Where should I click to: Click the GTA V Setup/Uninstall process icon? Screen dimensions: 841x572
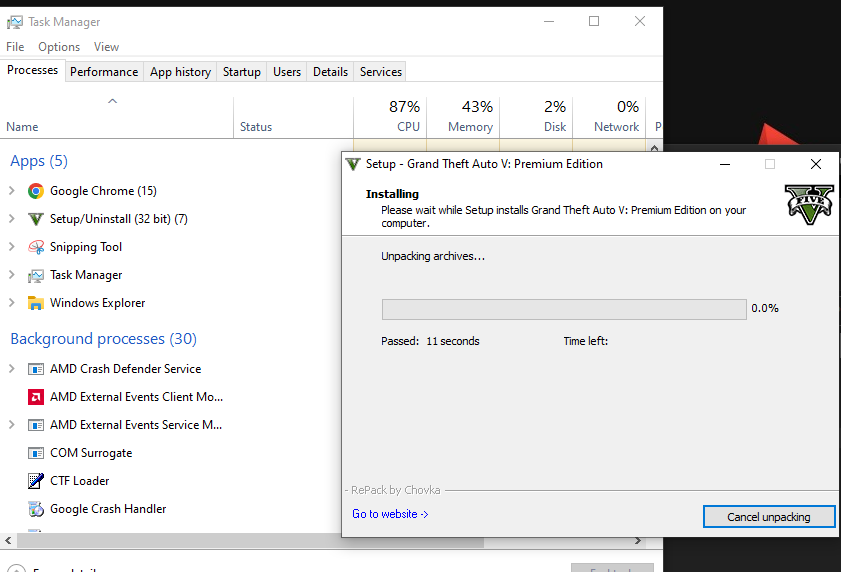point(36,219)
